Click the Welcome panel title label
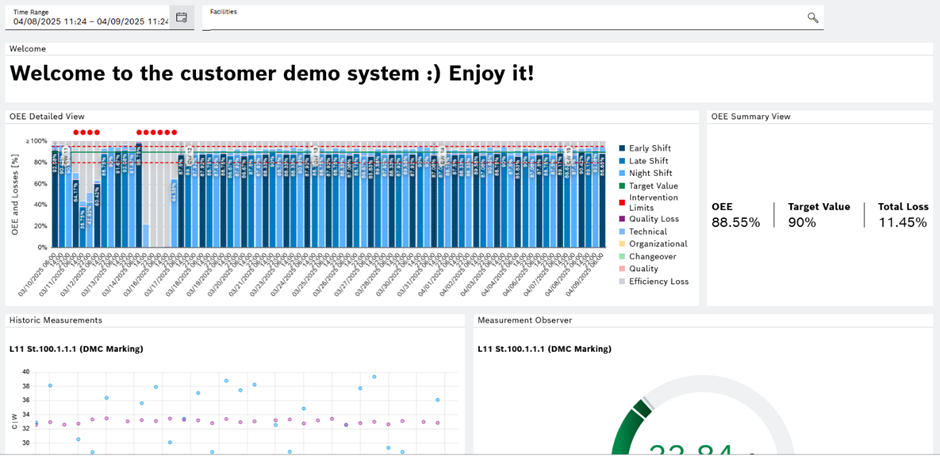 (x=28, y=49)
